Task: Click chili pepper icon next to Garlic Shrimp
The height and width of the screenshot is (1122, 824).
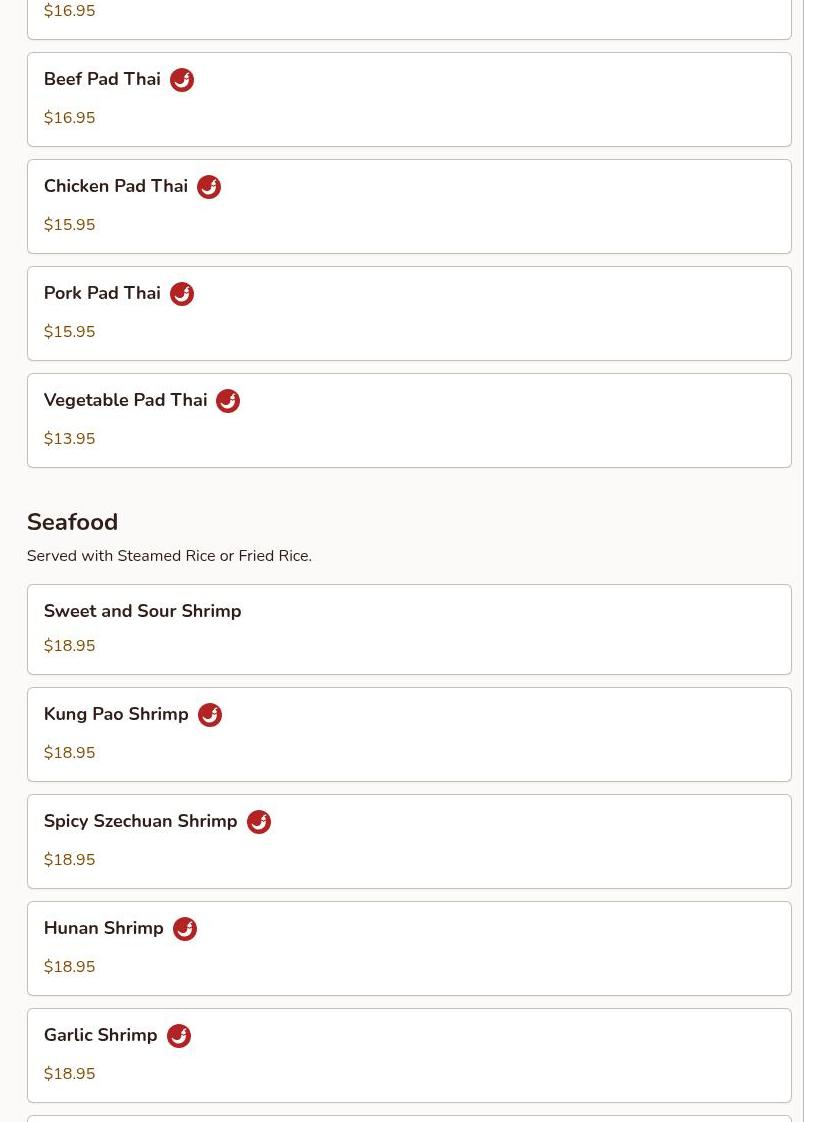Action: coord(179,1036)
